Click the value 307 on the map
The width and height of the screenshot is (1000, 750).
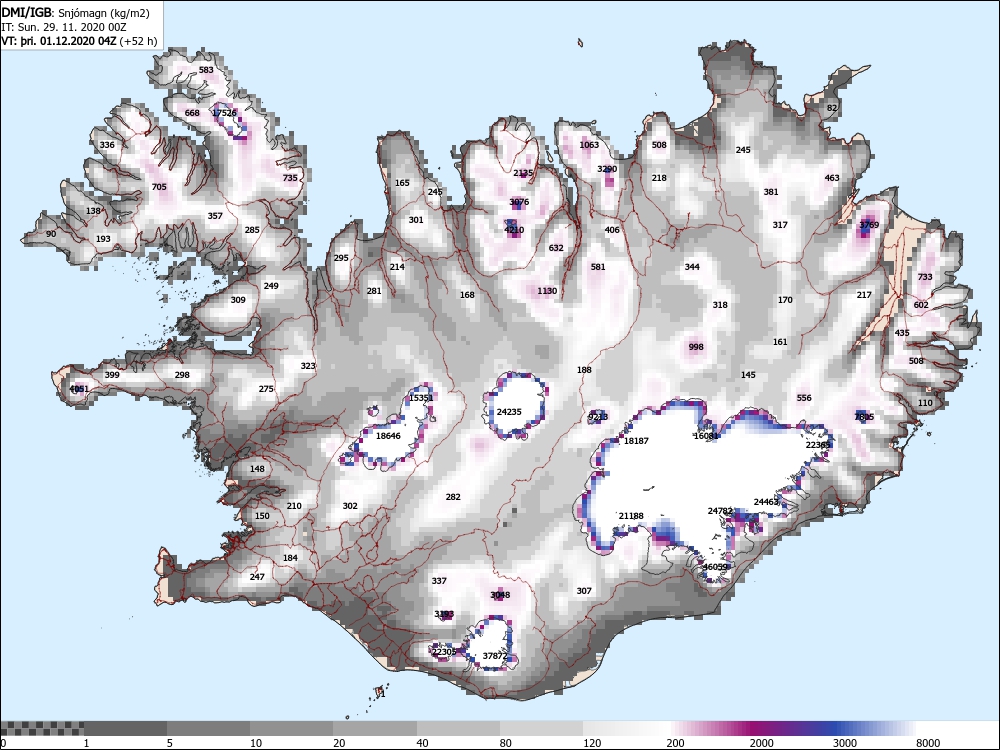(584, 591)
